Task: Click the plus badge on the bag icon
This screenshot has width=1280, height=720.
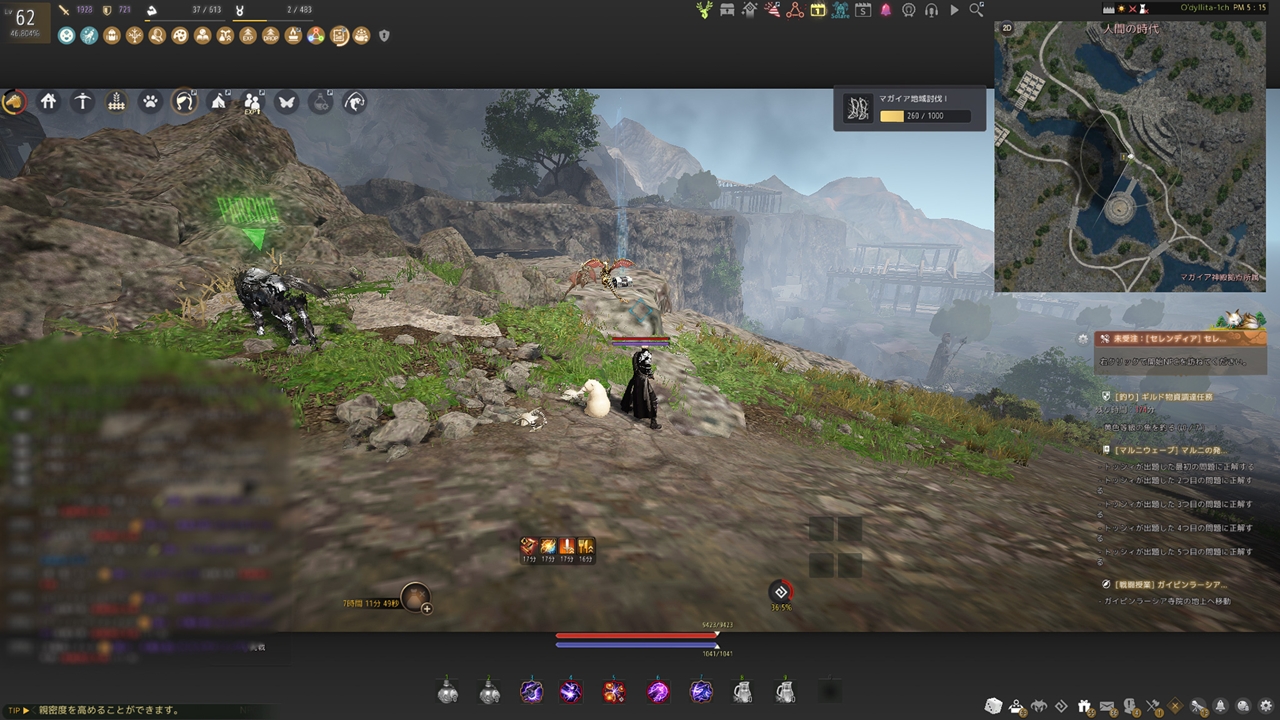Action: (427, 607)
